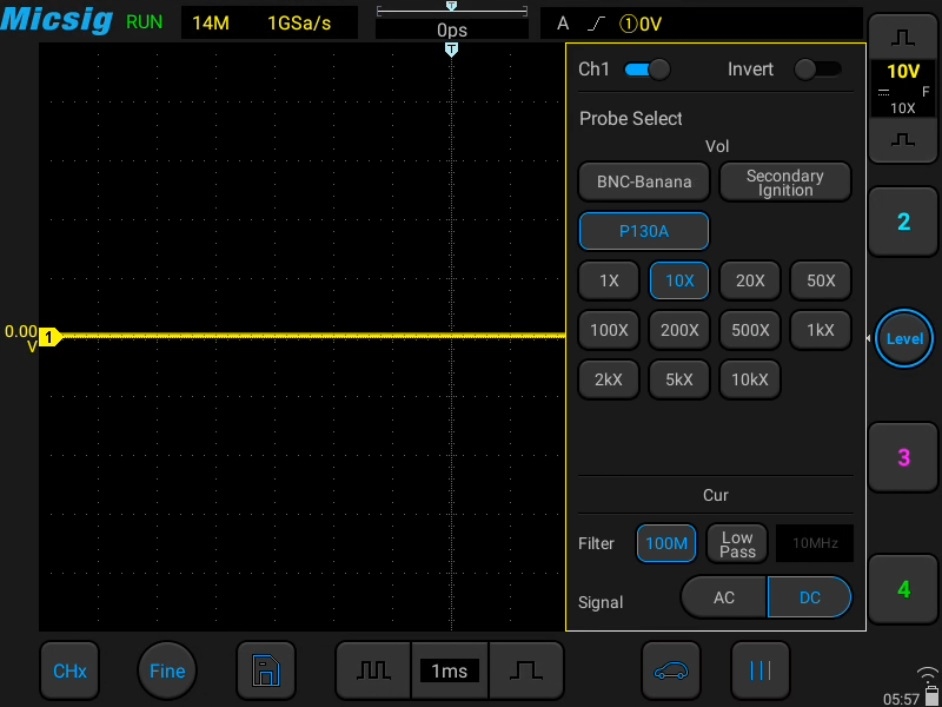Screen dimensions: 942x707
Task: Tap the lower vertical scale pulse icon
Action: pyautogui.click(x=902, y=140)
